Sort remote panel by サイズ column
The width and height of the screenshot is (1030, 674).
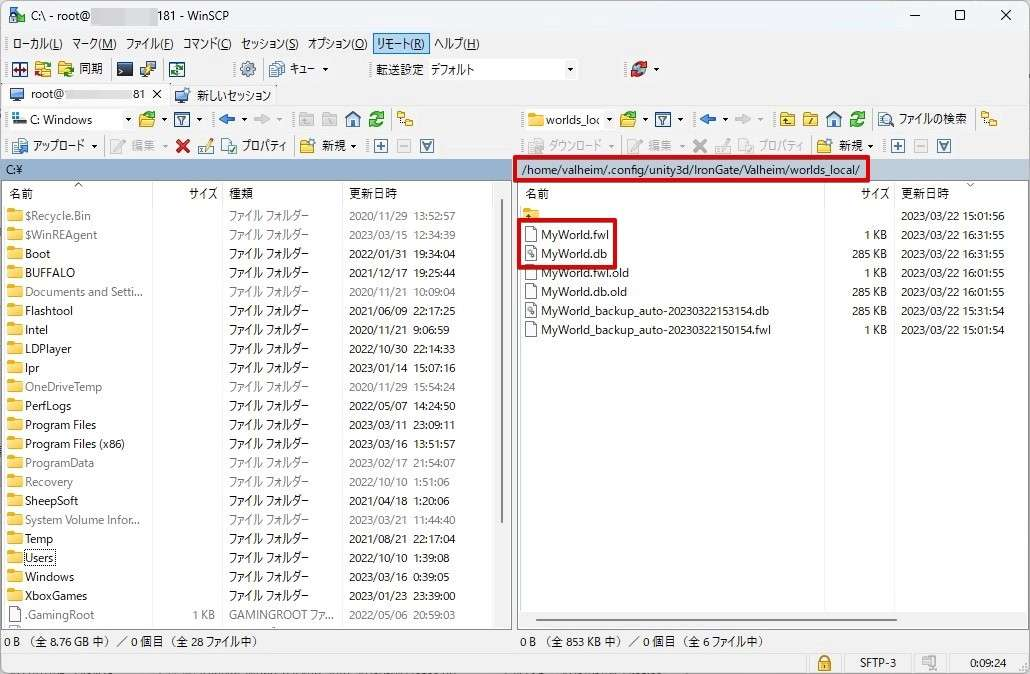(859, 193)
